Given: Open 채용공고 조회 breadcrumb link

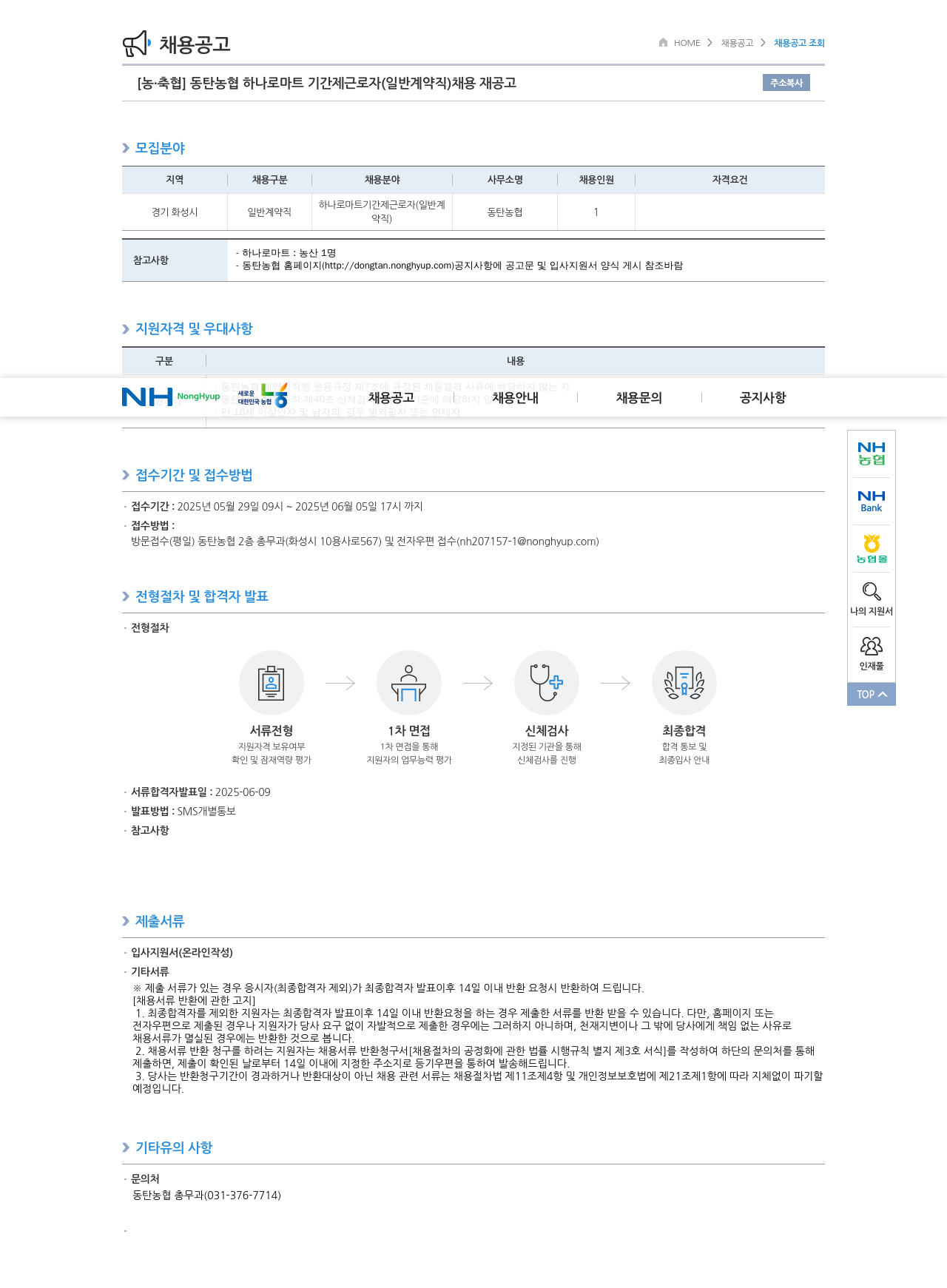Looking at the screenshot, I should [x=799, y=43].
